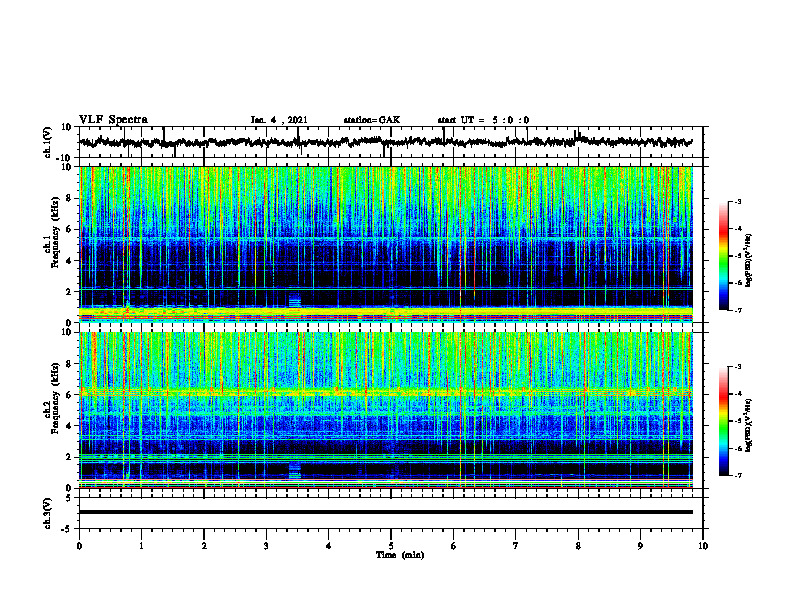The image size is (792, 612).
Task: Click inside the ch.1 spectrogram panel
Action: (x=385, y=244)
